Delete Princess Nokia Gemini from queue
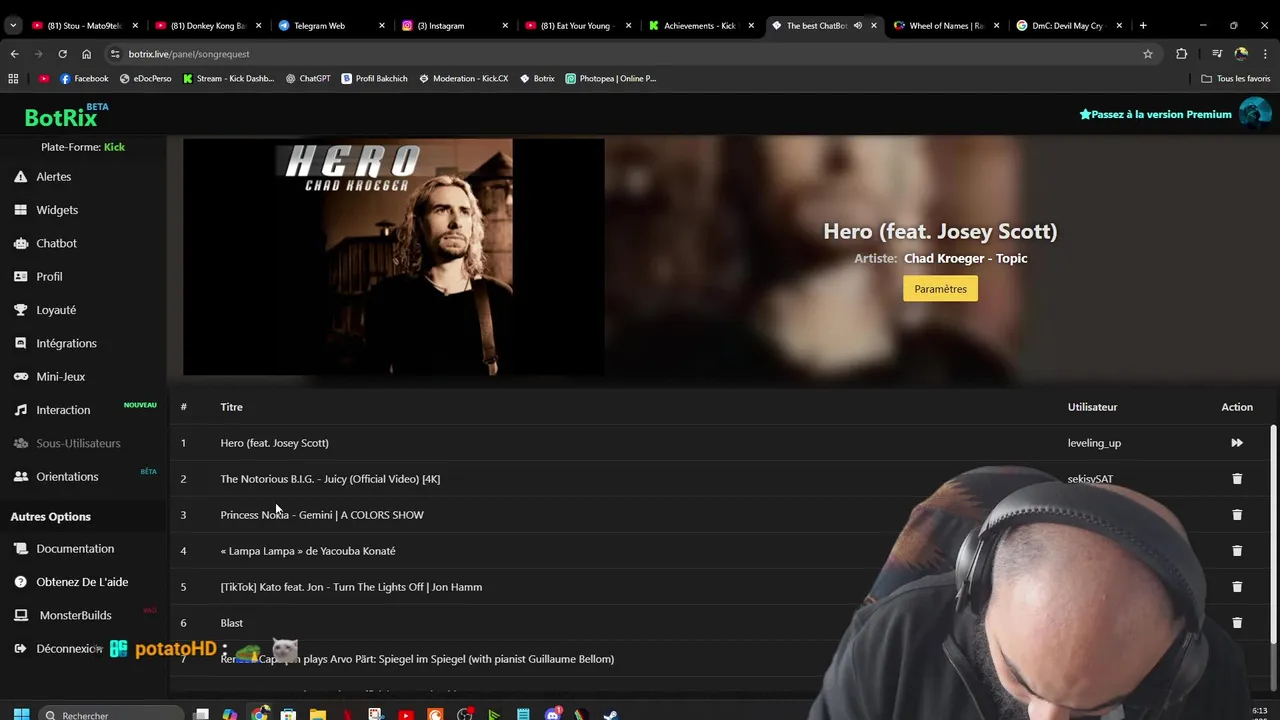Image resolution: width=1280 pixels, height=720 pixels. coord(1237,515)
